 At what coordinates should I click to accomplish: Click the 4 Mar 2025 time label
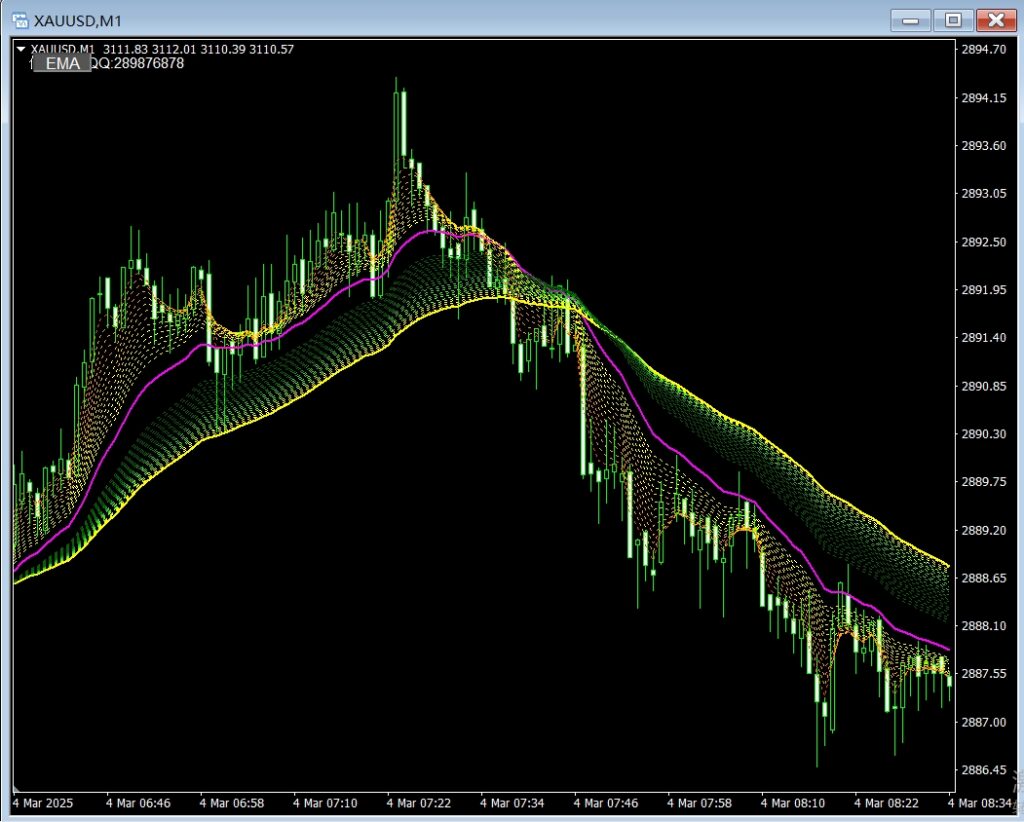tap(43, 803)
